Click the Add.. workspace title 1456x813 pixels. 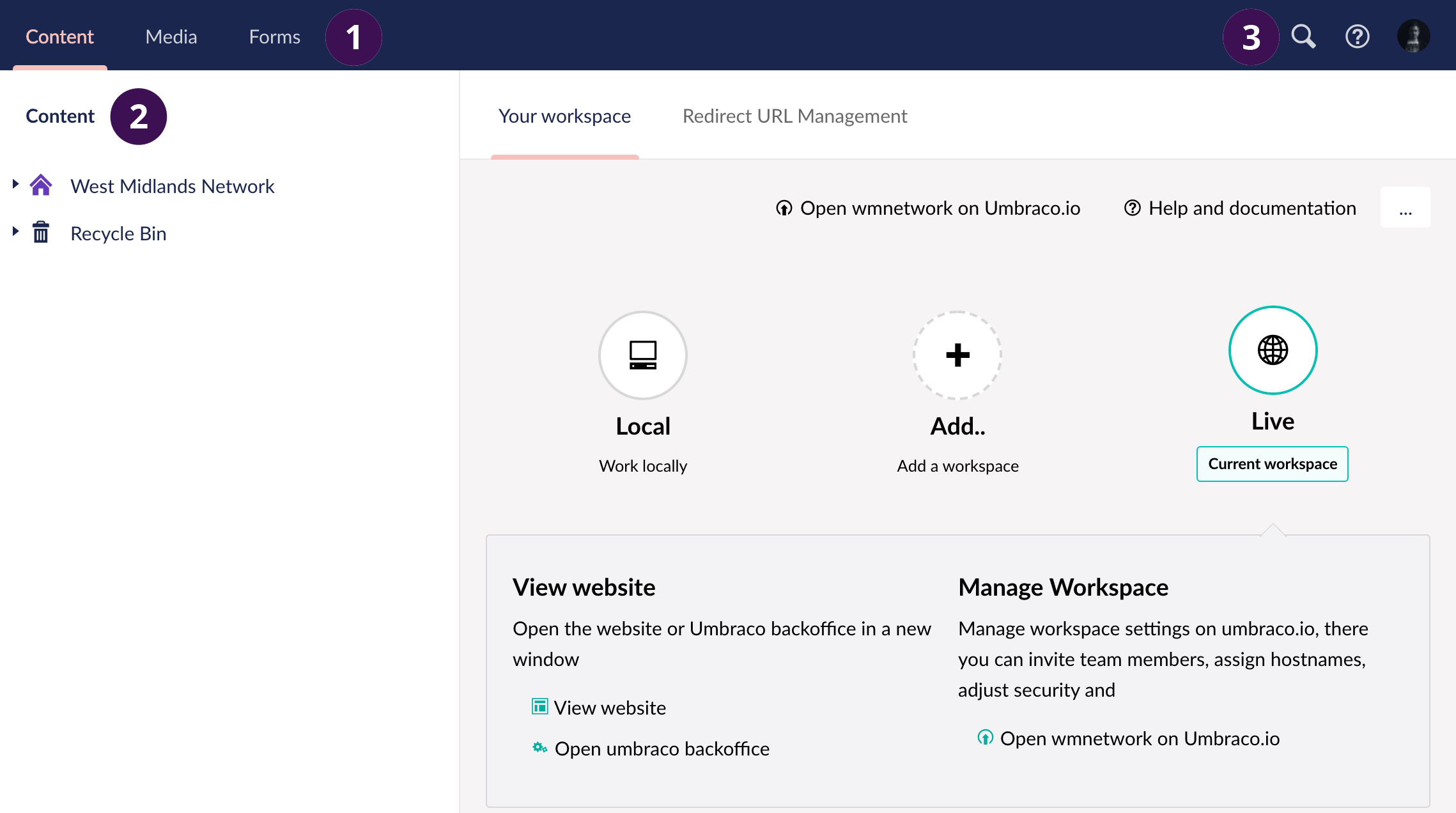pos(957,426)
